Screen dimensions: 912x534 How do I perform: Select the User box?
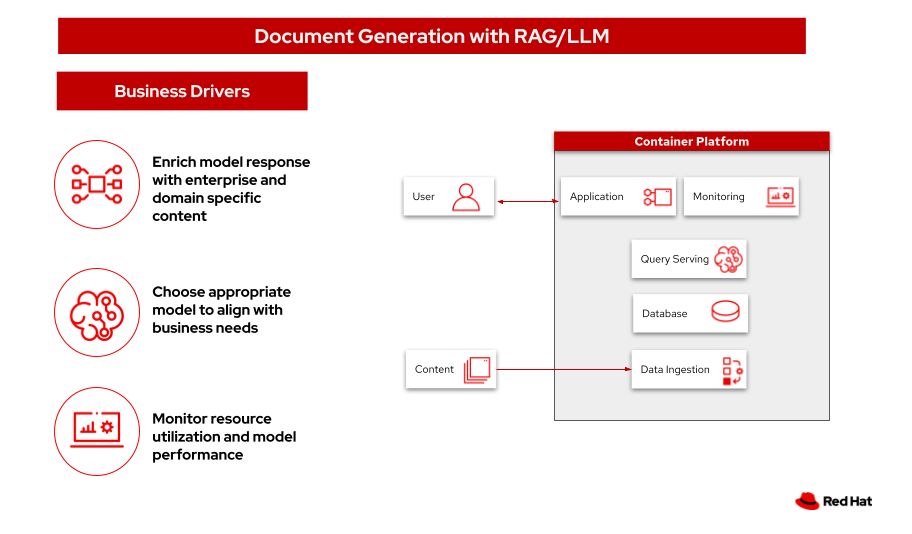pos(448,197)
